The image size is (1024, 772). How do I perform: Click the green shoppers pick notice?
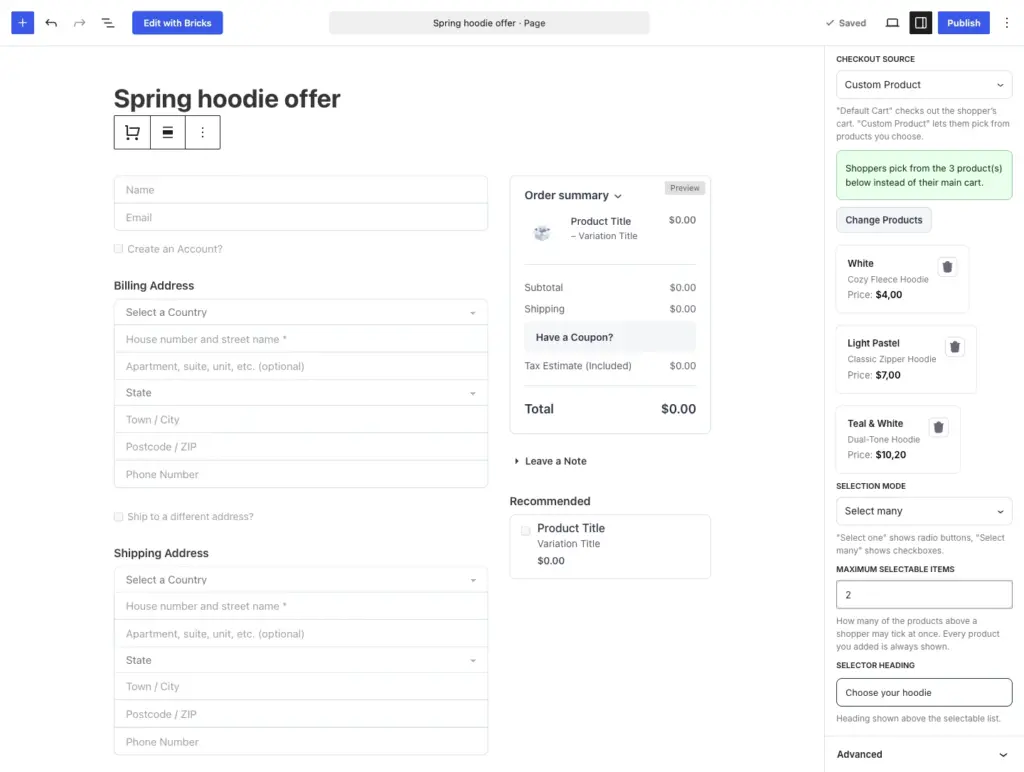[x=923, y=176]
